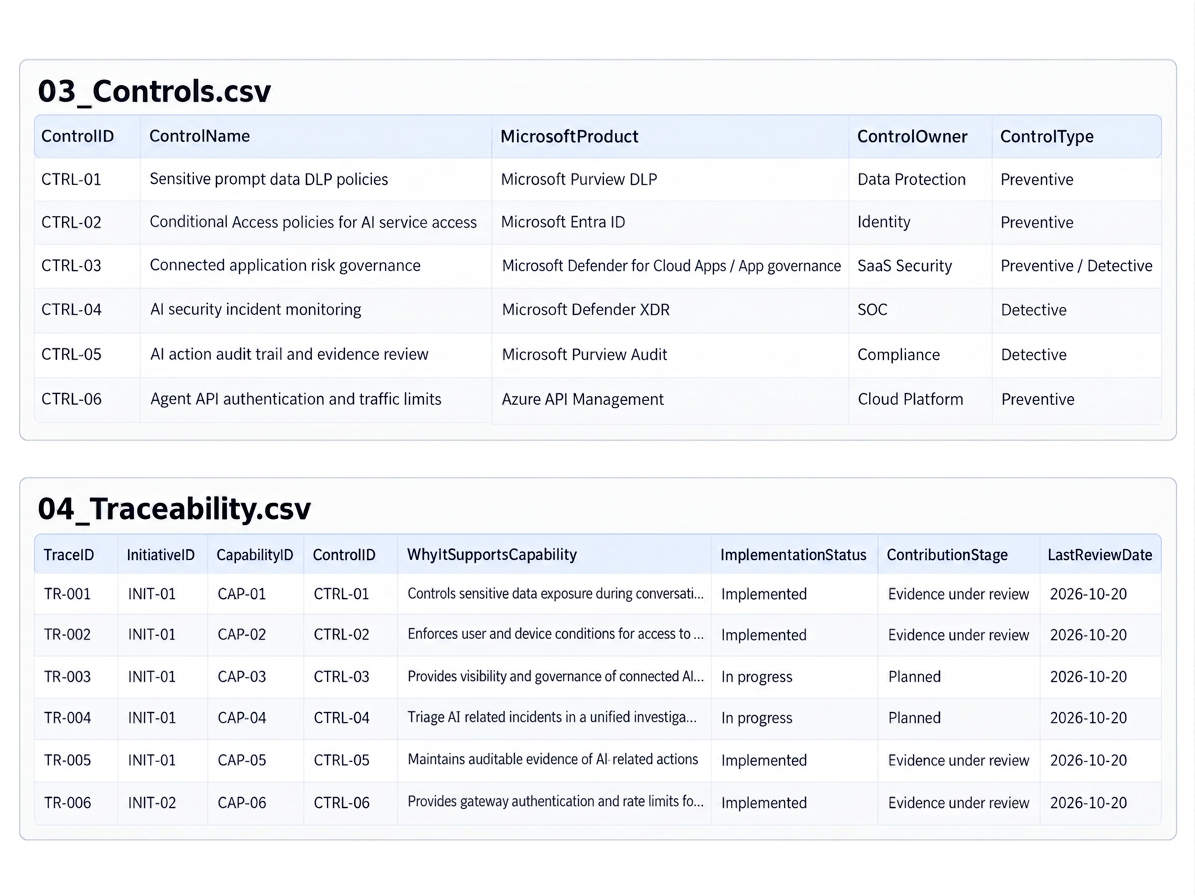Click 'Evidence under review' in TR-005 row

pos(958,760)
